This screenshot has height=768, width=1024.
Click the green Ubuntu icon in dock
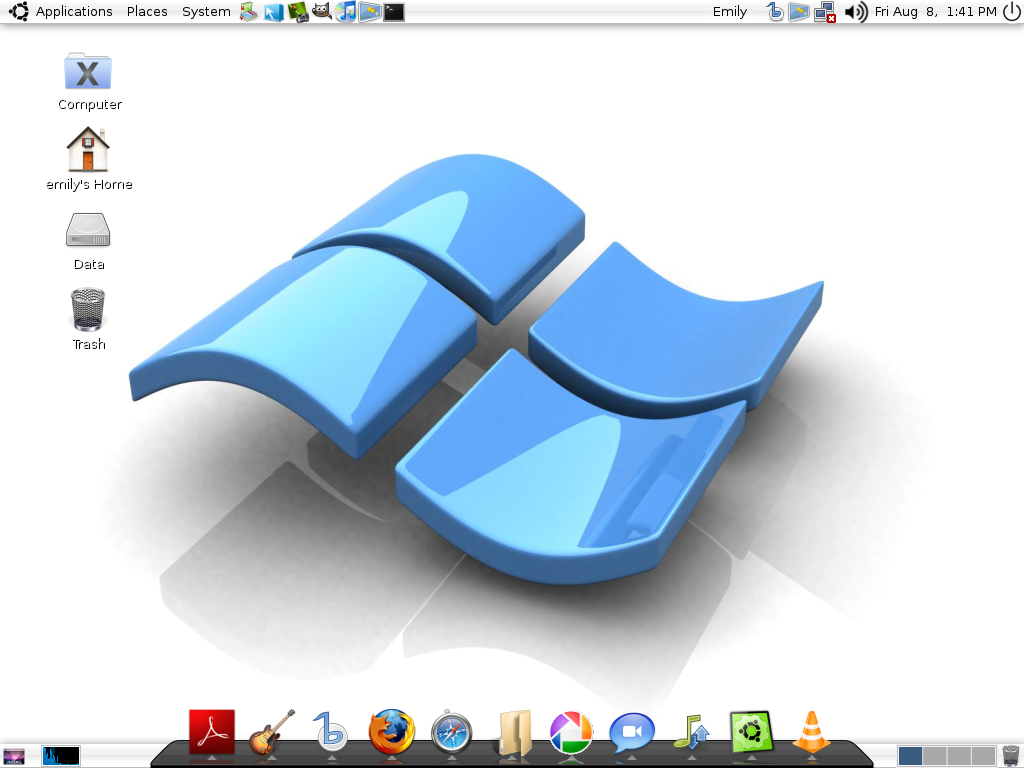tap(751, 731)
